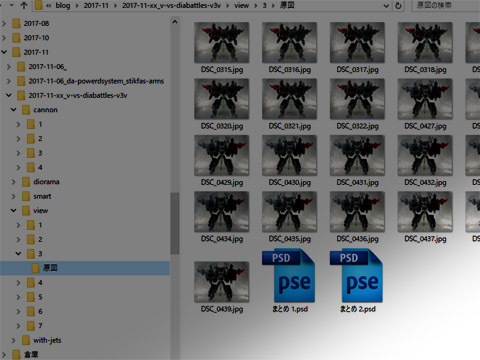480x360 pixels.
Task: Select 'blog' in the address breadcrumb
Action: coord(62,5)
